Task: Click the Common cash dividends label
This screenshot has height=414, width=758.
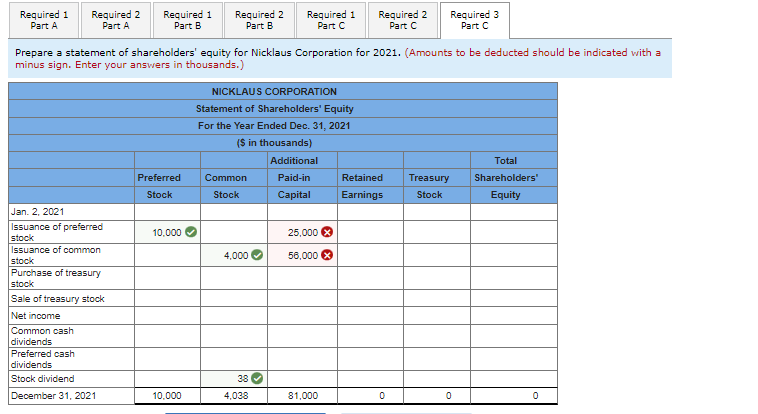Action: coord(43,336)
